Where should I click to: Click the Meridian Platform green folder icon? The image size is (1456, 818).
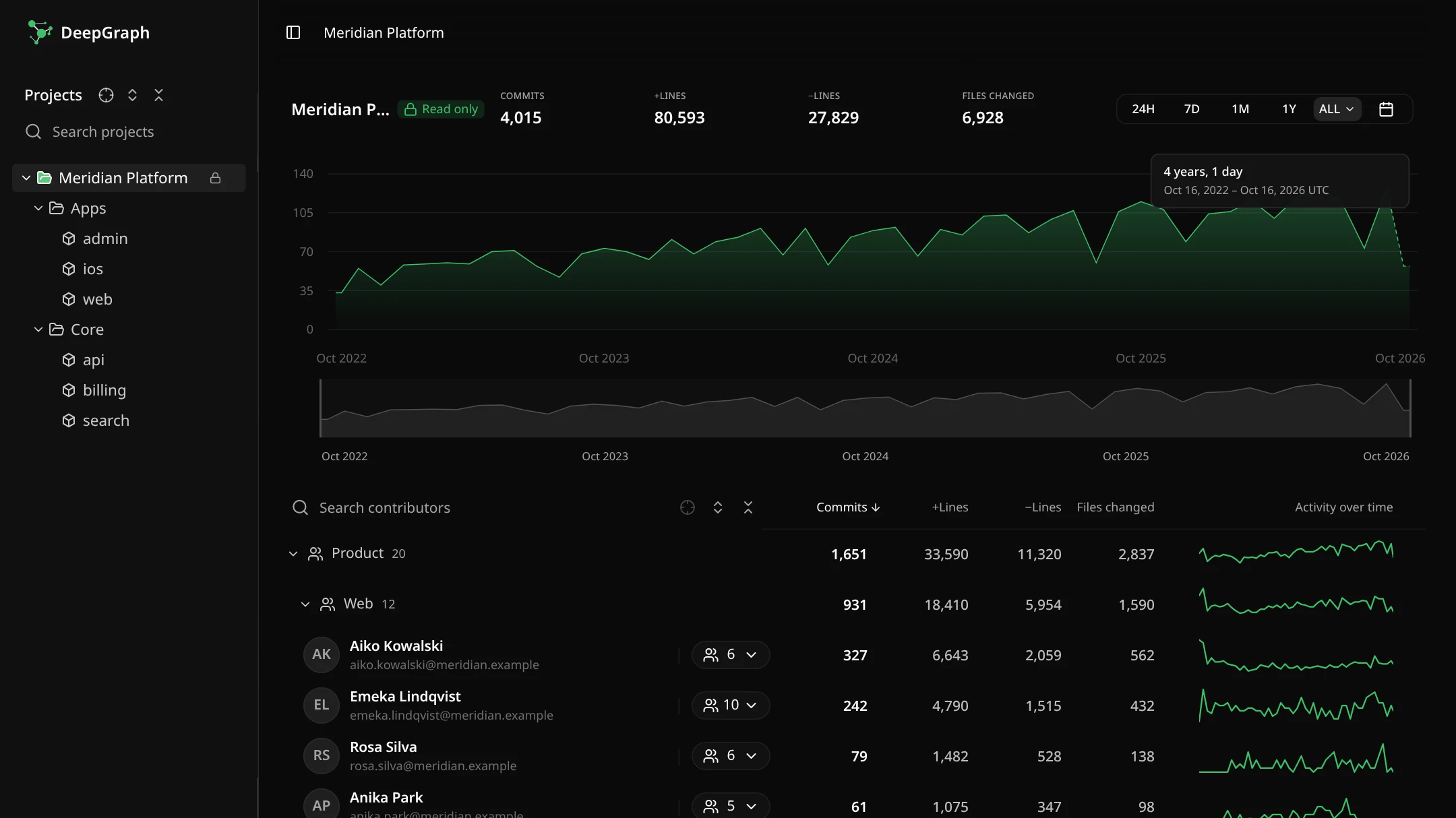44,178
